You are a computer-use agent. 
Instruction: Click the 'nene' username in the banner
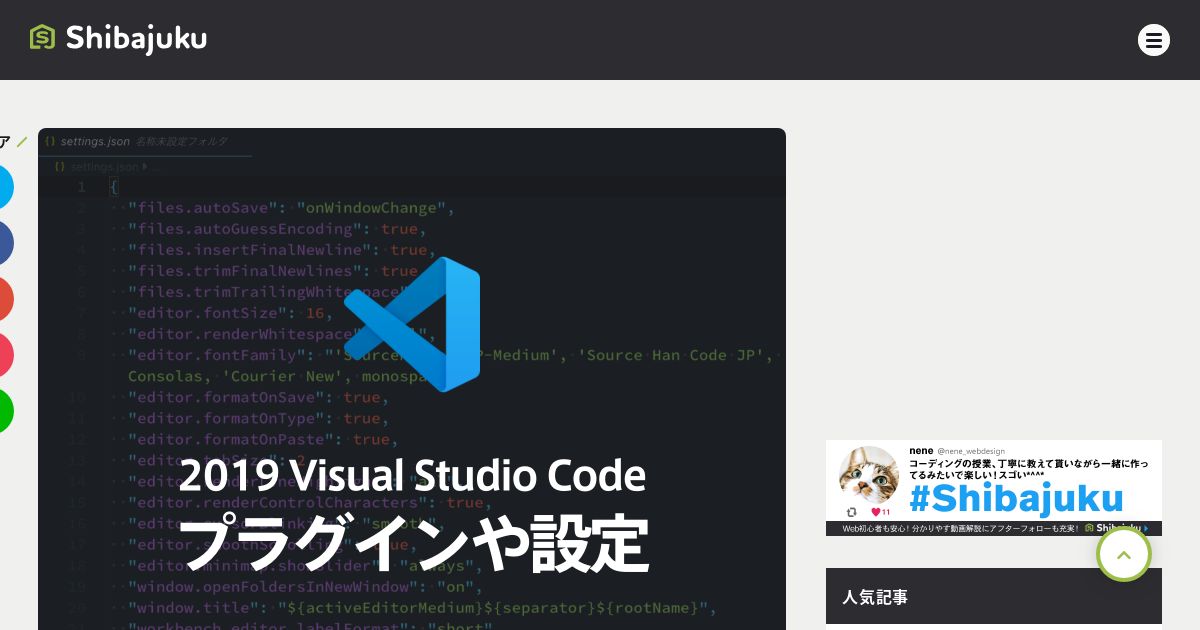(x=920, y=451)
